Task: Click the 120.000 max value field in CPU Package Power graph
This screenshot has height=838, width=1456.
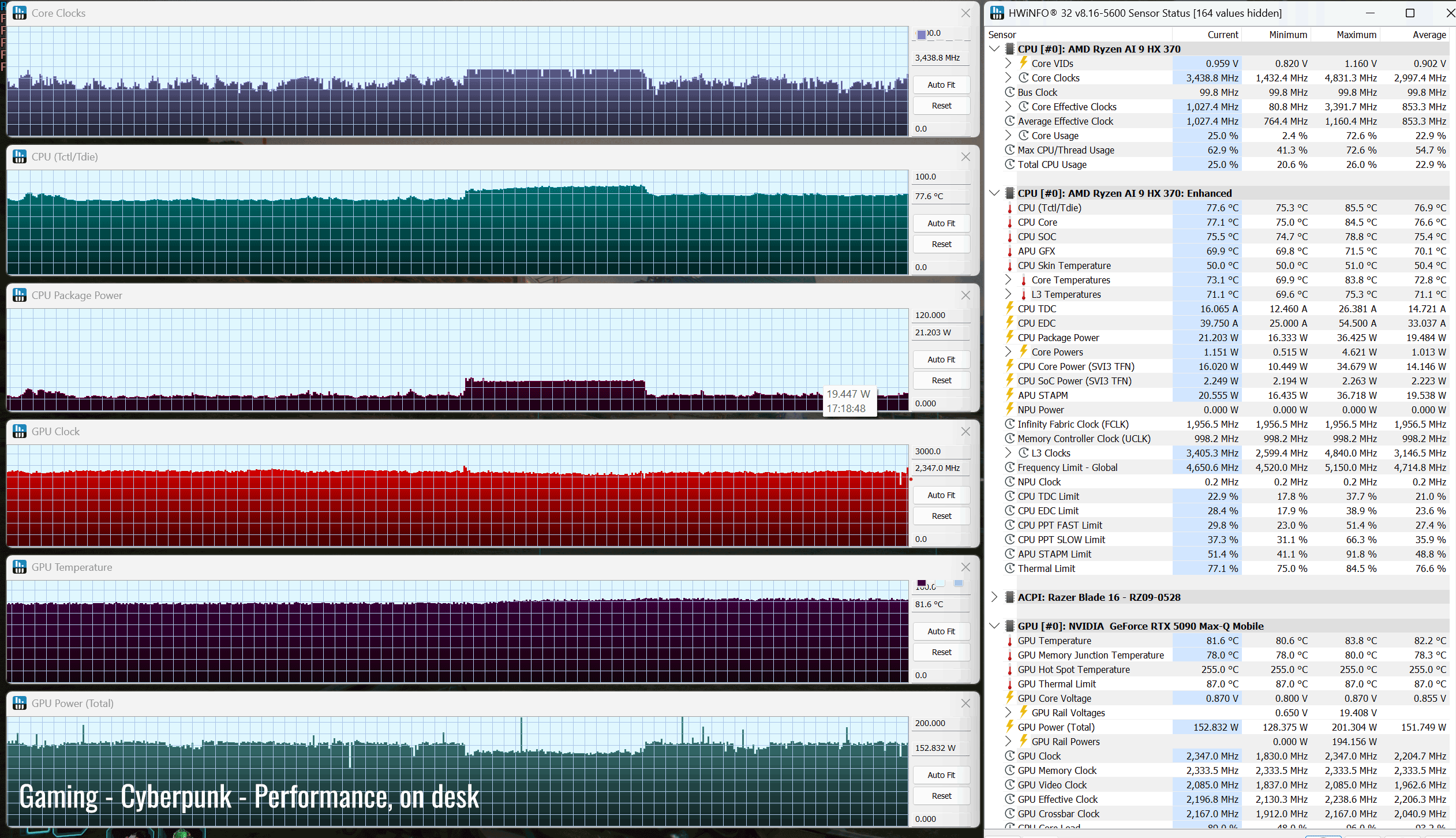Action: point(941,315)
